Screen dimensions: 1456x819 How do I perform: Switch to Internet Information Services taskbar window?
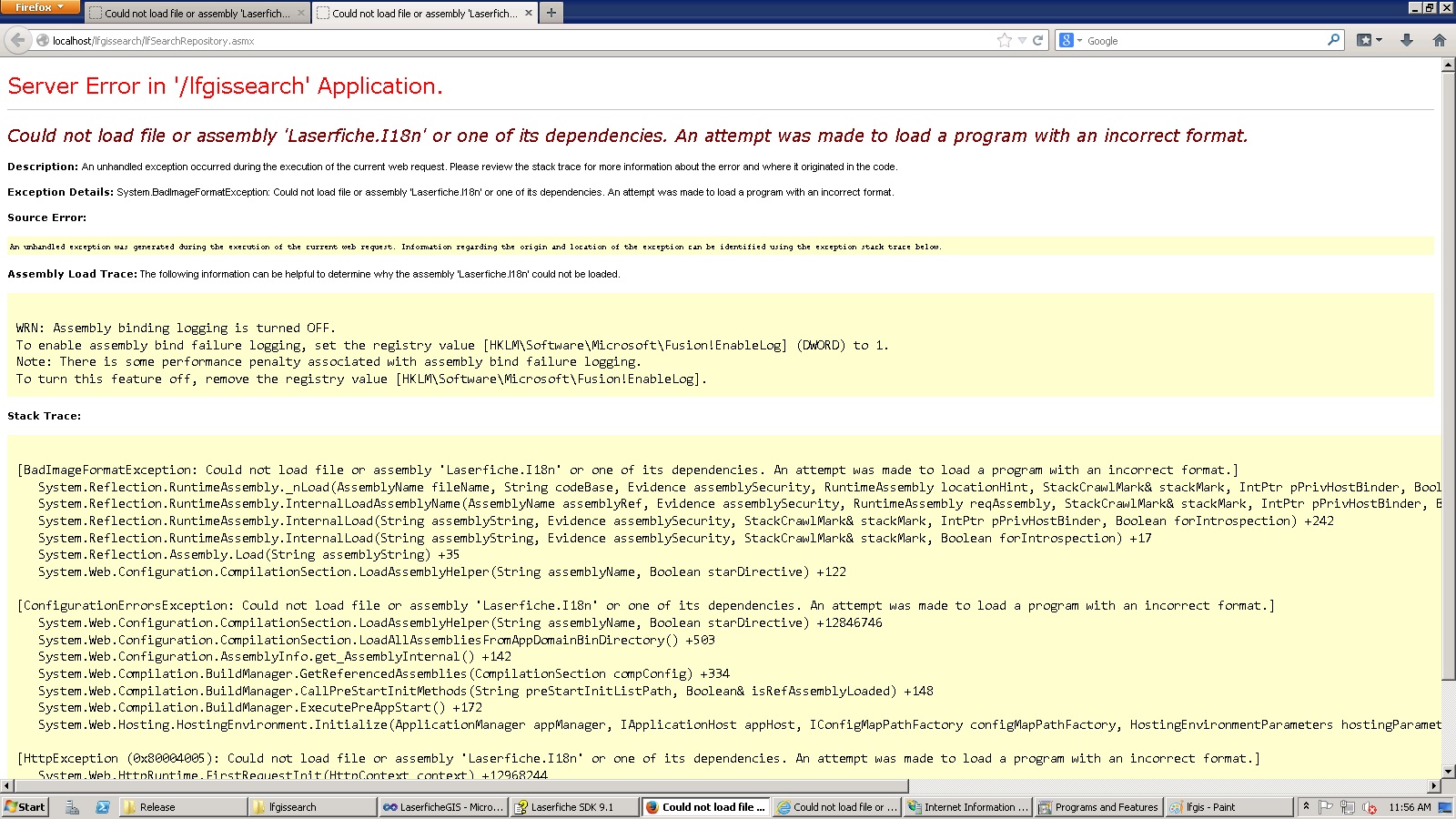tap(968, 807)
